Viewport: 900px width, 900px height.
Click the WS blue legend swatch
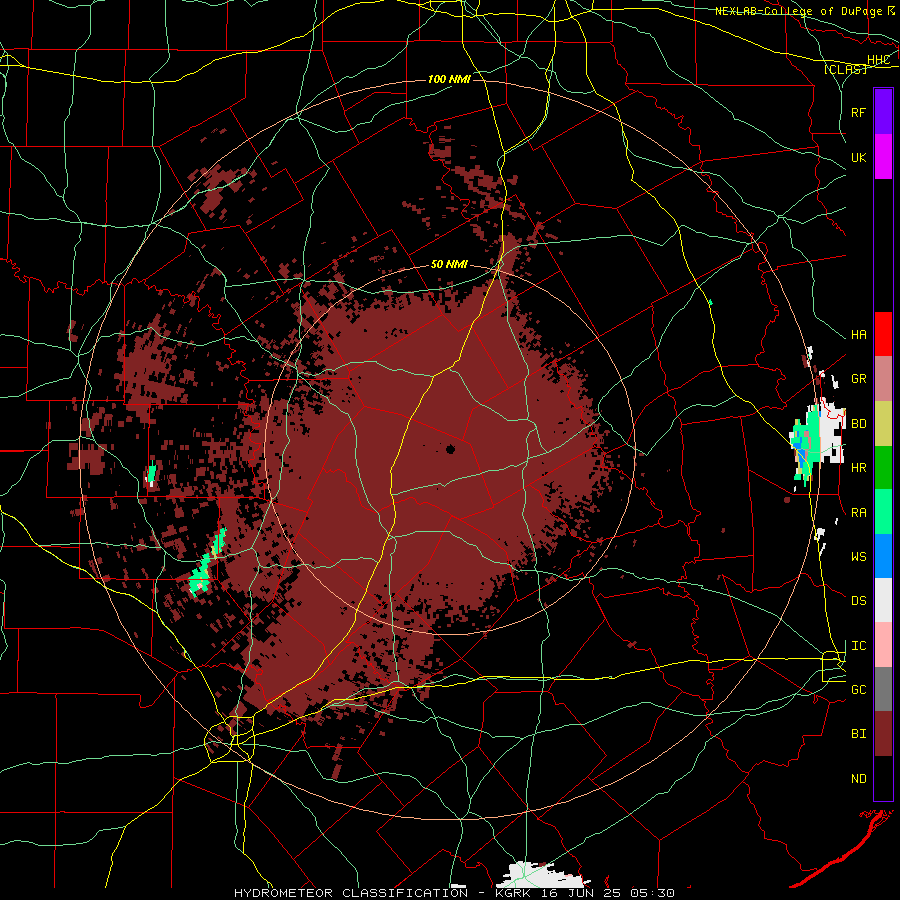883,556
